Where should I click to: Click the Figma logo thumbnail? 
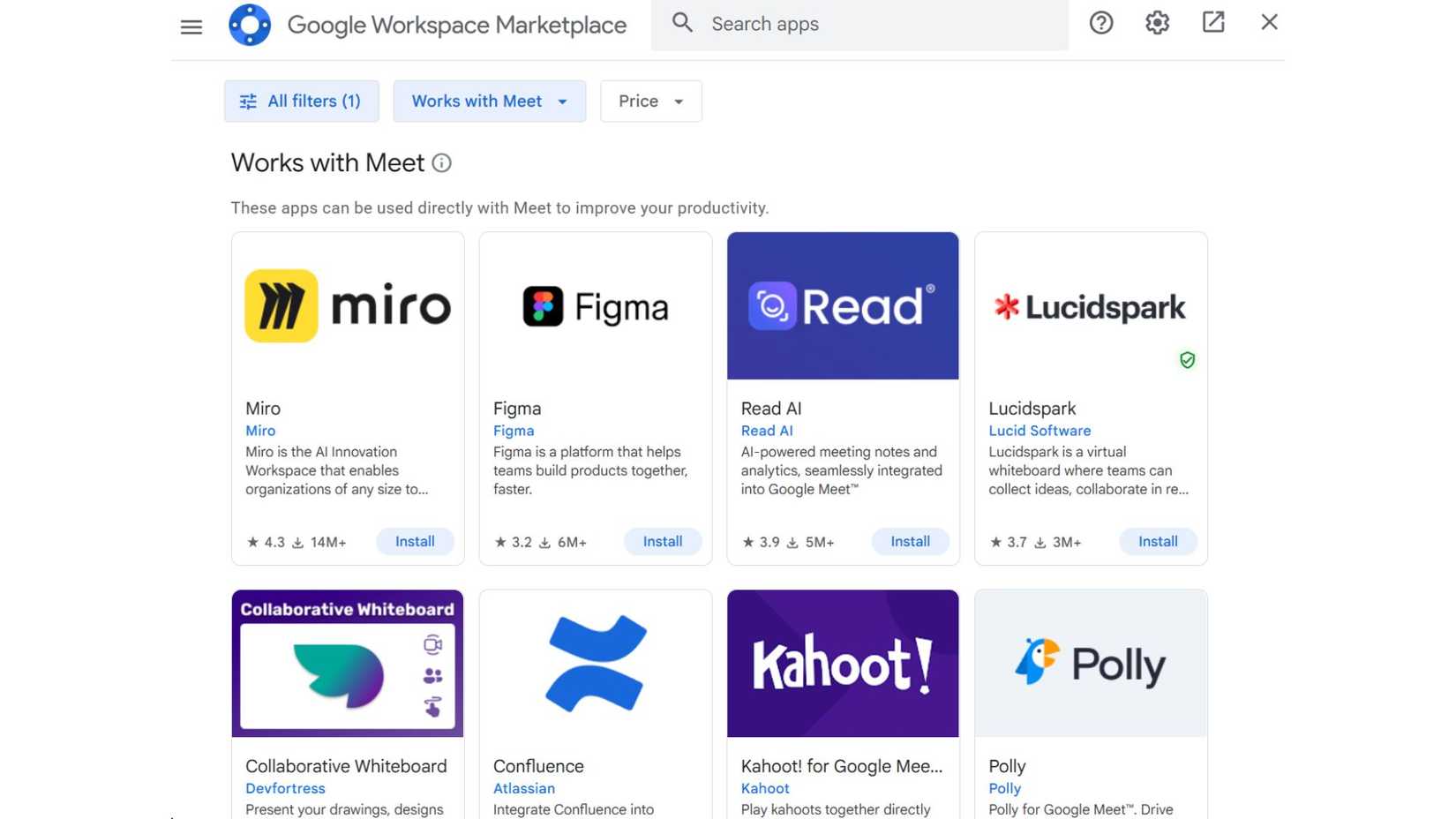click(596, 306)
